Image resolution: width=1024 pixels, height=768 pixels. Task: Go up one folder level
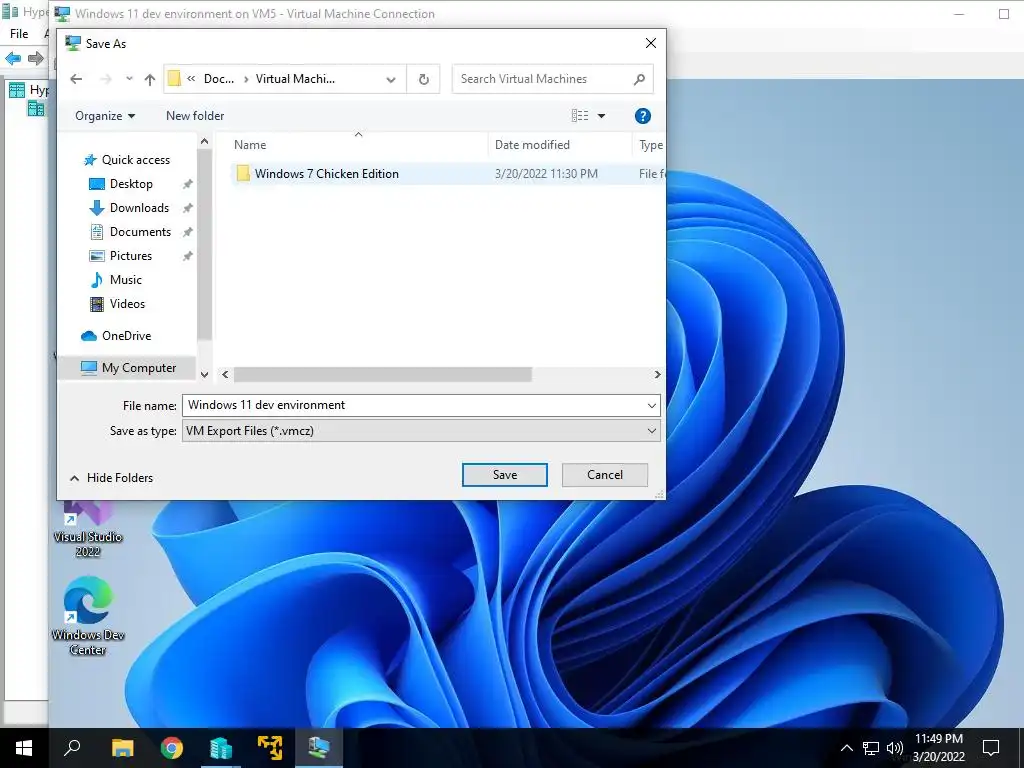click(150, 80)
